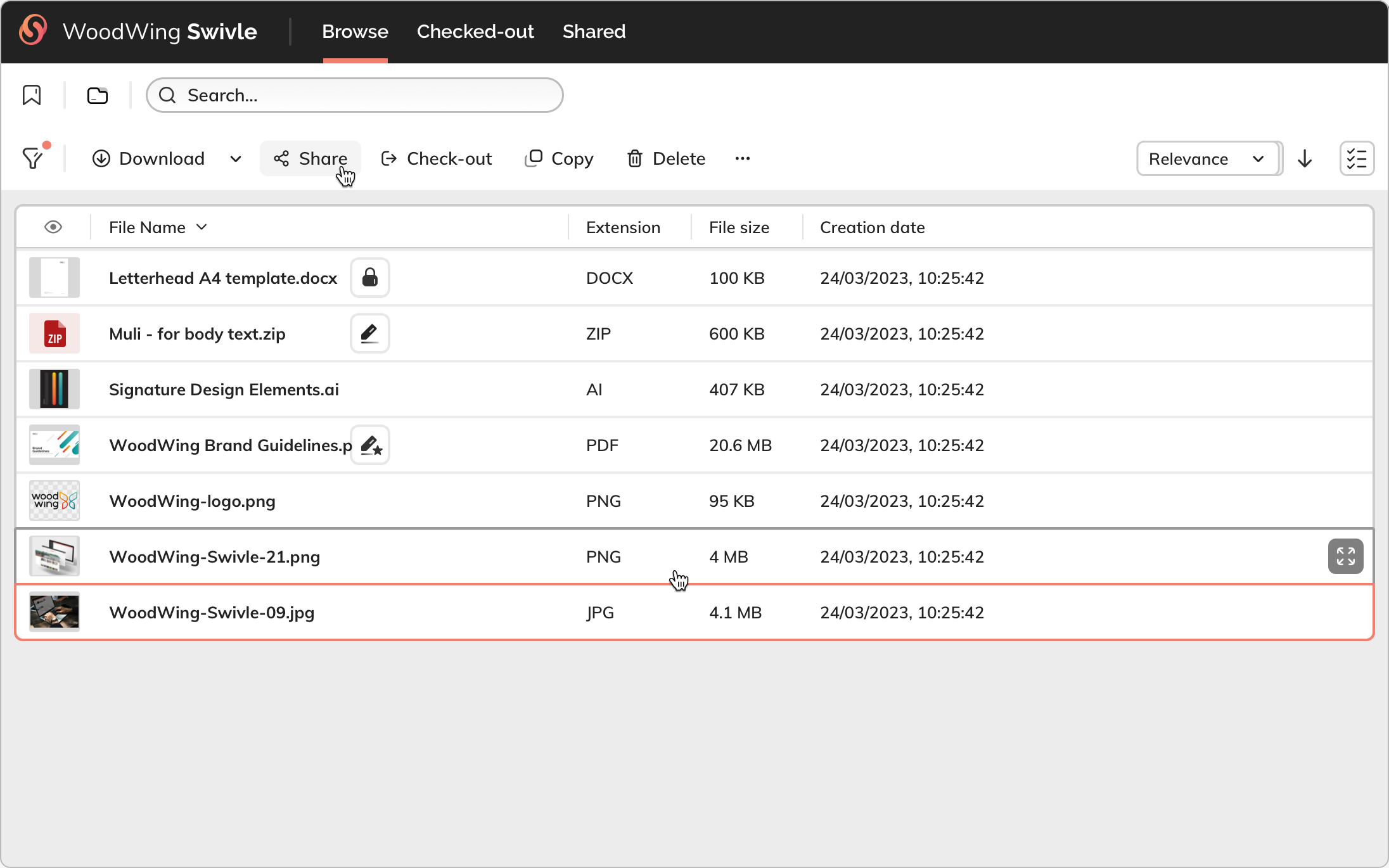Open the Relevance sort dropdown
Viewport: 1389px width, 868px height.
[x=1208, y=158]
